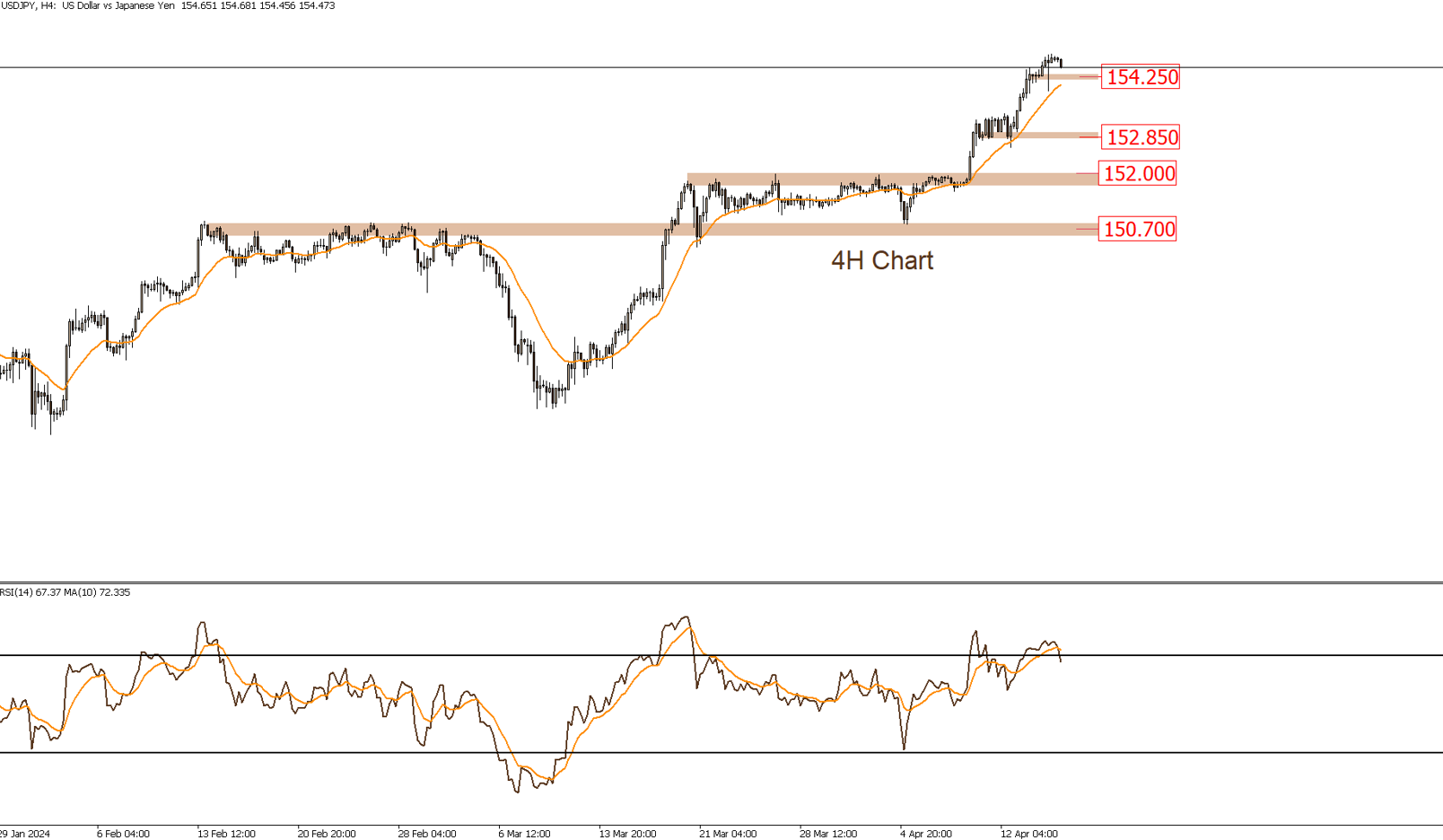The width and height of the screenshot is (1443, 840).
Task: Click the 4 Apr 20:00 time label
Action: point(926,834)
